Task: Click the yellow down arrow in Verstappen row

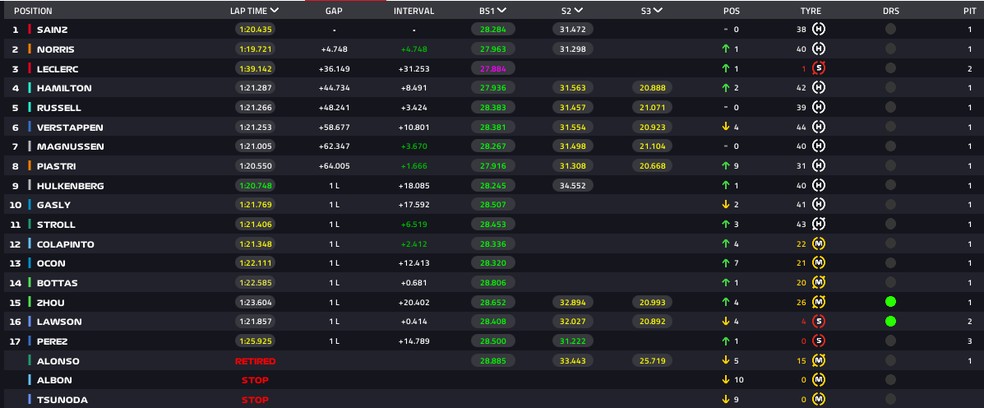Action: click(725, 127)
